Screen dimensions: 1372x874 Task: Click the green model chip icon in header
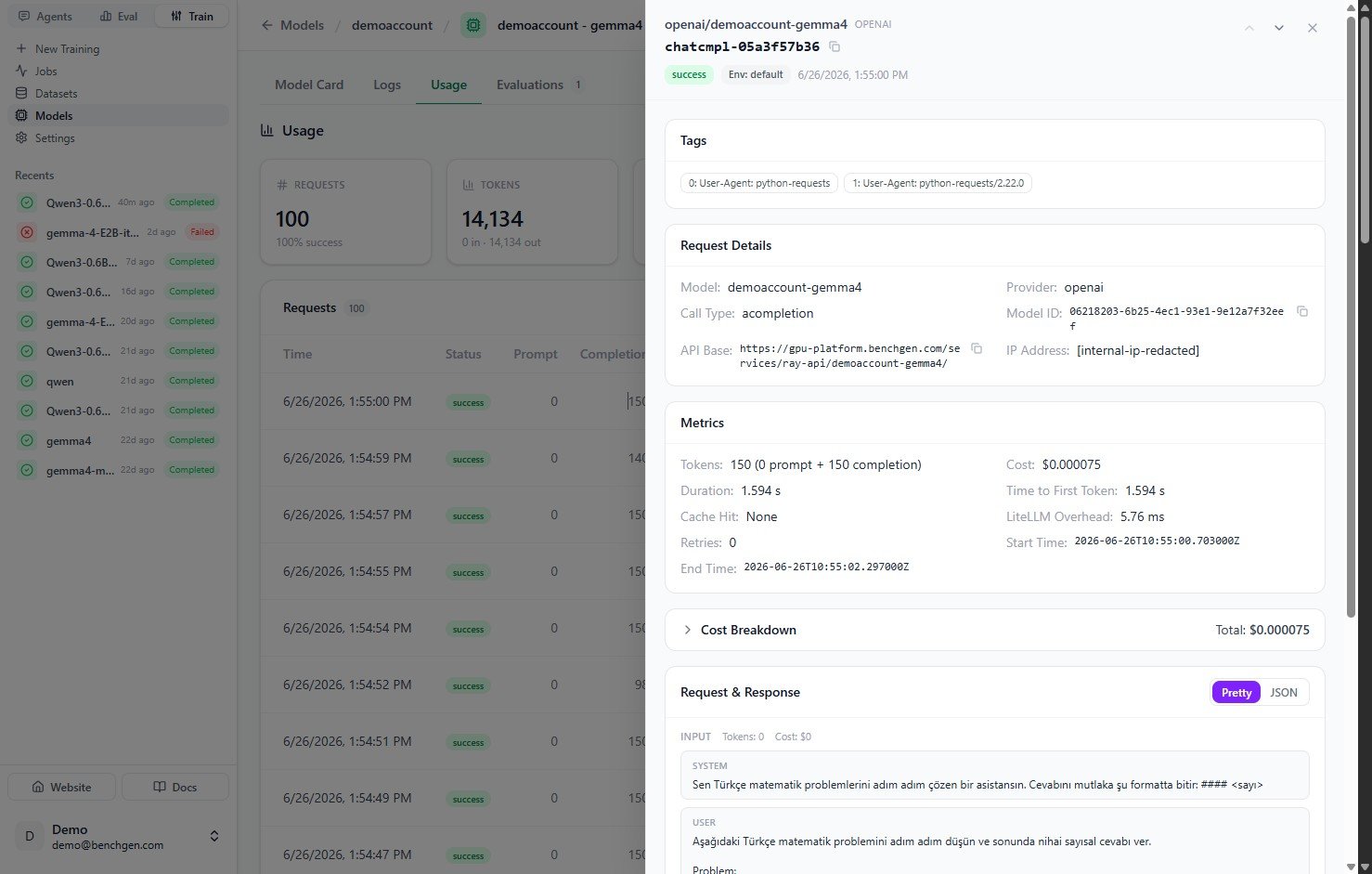pyautogui.click(x=473, y=25)
